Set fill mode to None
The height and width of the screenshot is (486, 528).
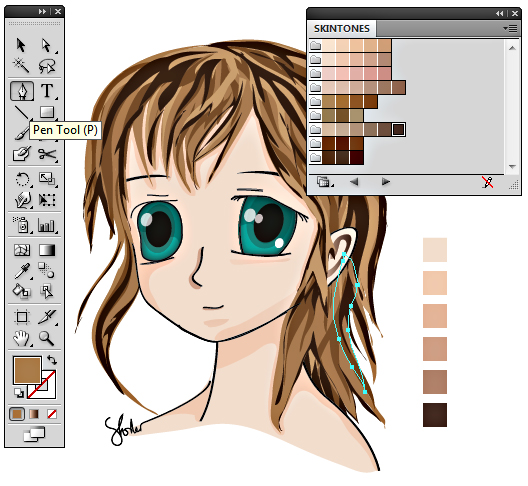[52, 414]
